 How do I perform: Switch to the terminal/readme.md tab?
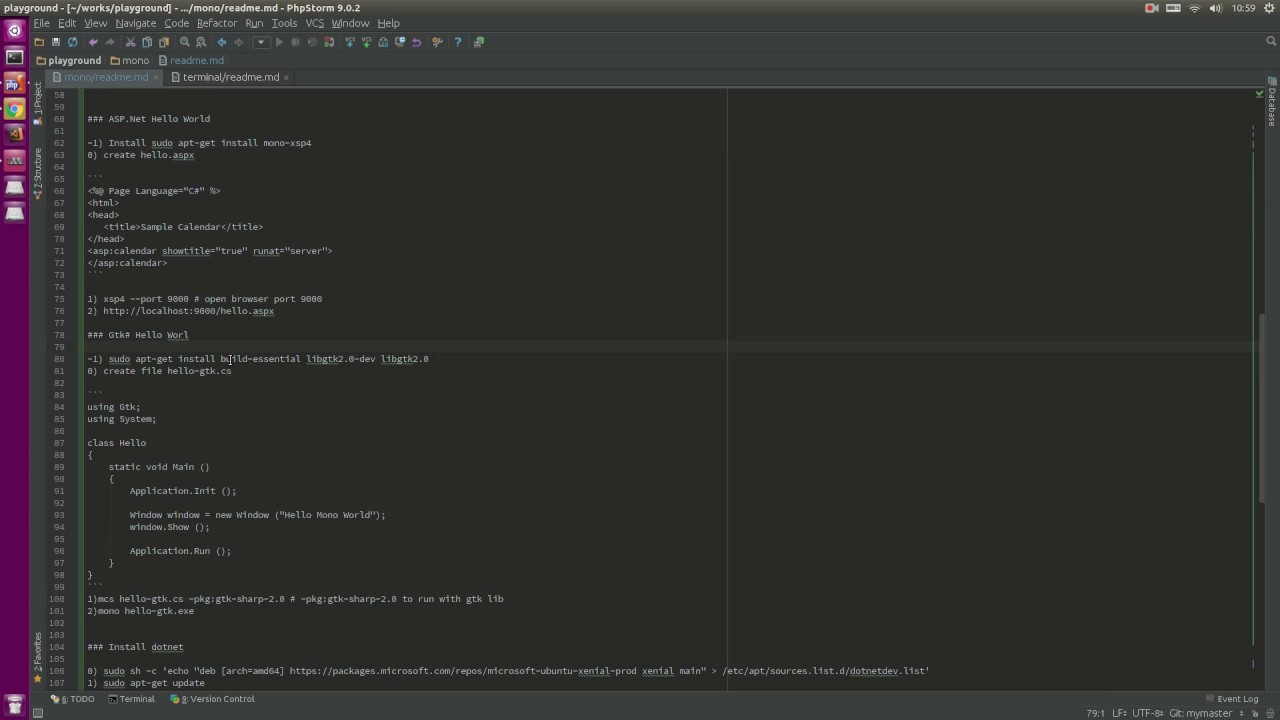pyautogui.click(x=231, y=77)
